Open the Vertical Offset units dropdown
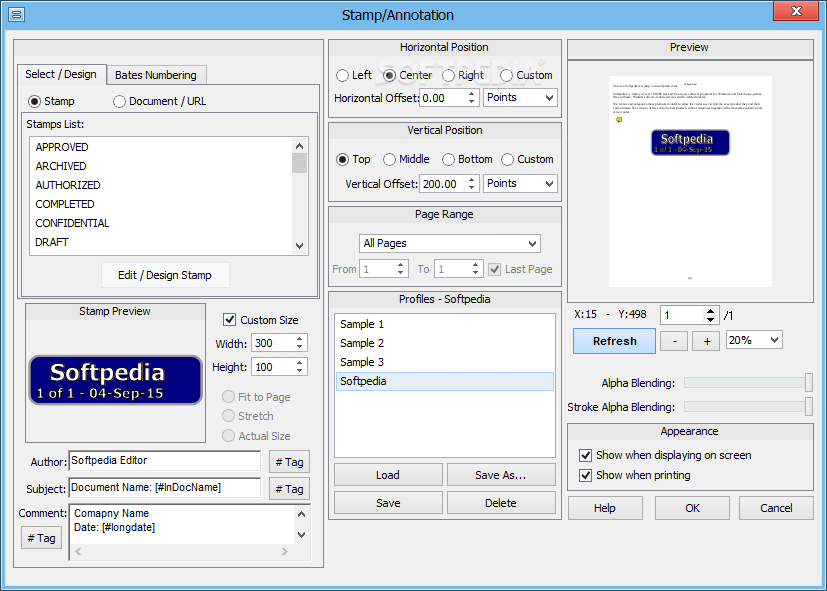827x591 pixels. (x=520, y=183)
